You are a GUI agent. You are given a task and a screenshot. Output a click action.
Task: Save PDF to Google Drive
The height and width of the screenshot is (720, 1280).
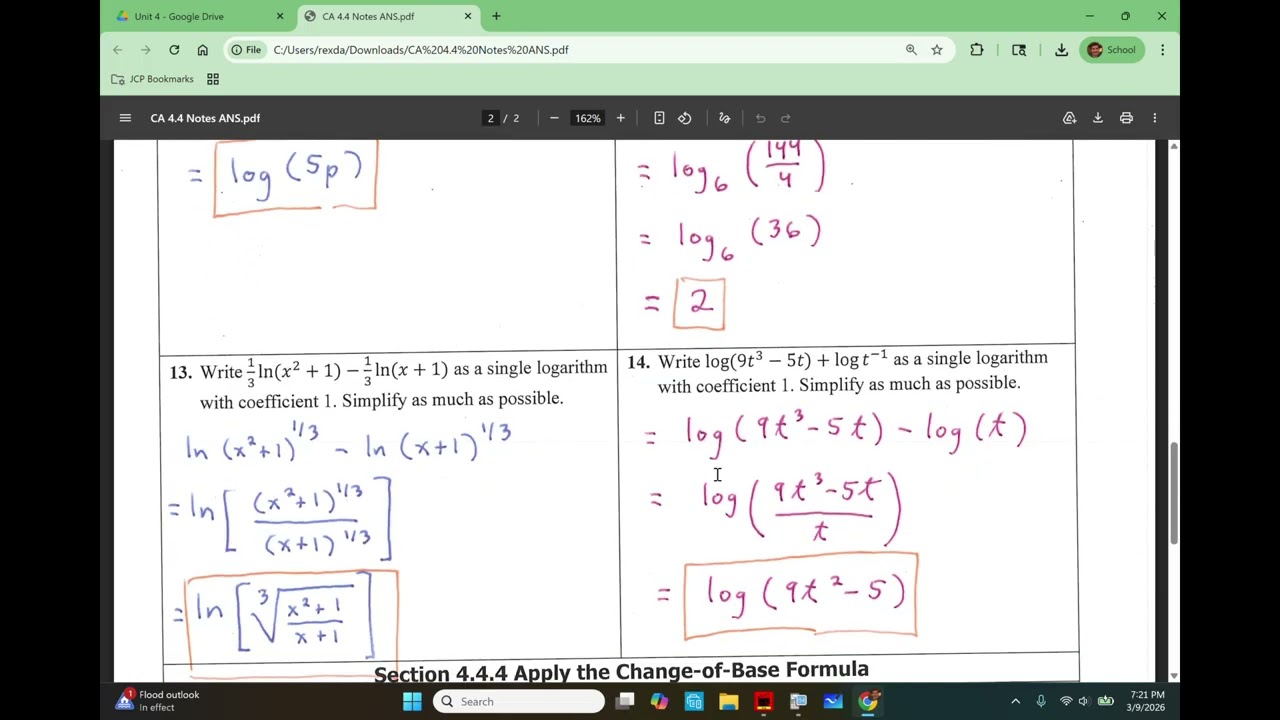[1069, 118]
